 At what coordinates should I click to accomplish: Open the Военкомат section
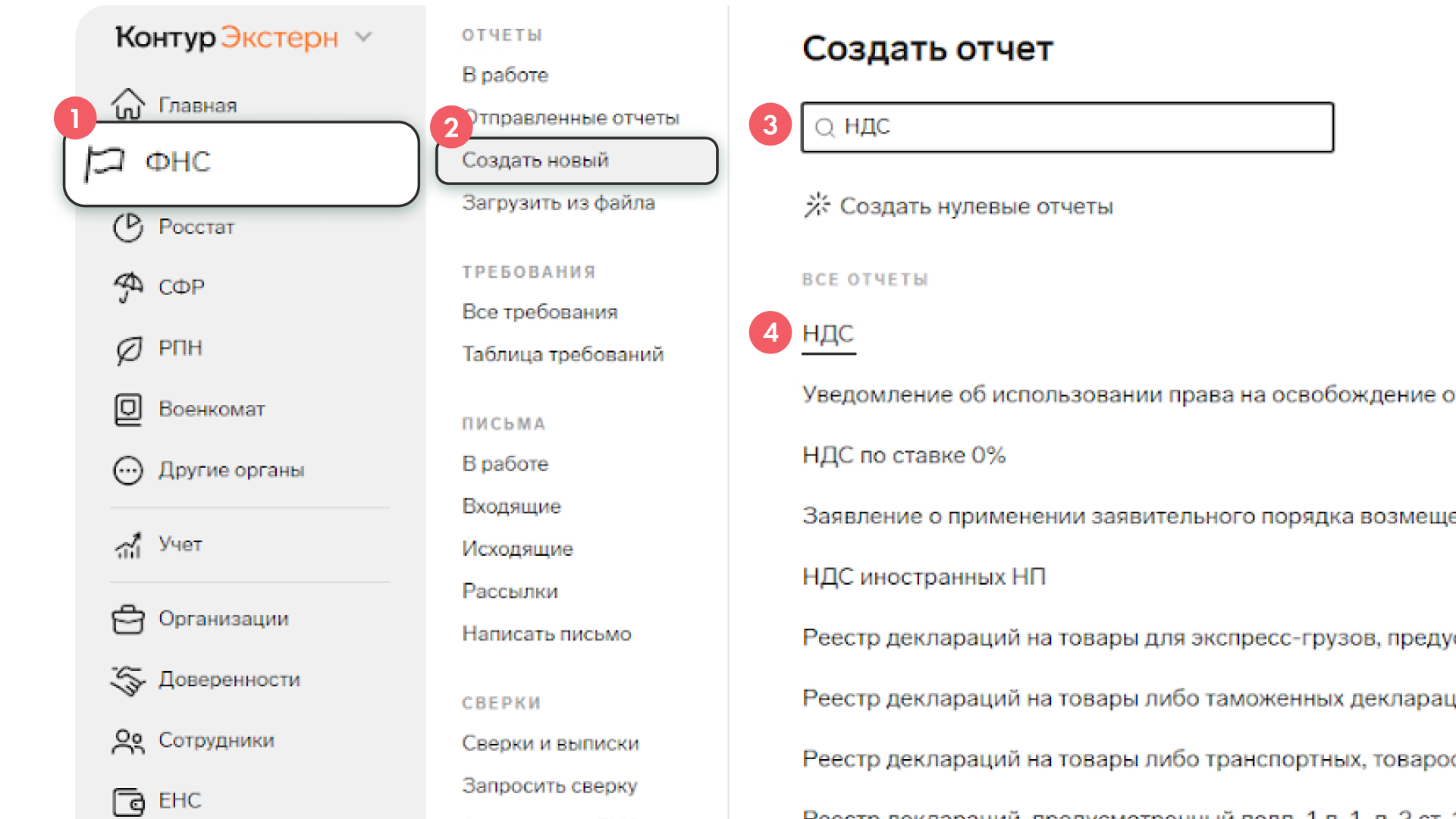[x=212, y=409]
